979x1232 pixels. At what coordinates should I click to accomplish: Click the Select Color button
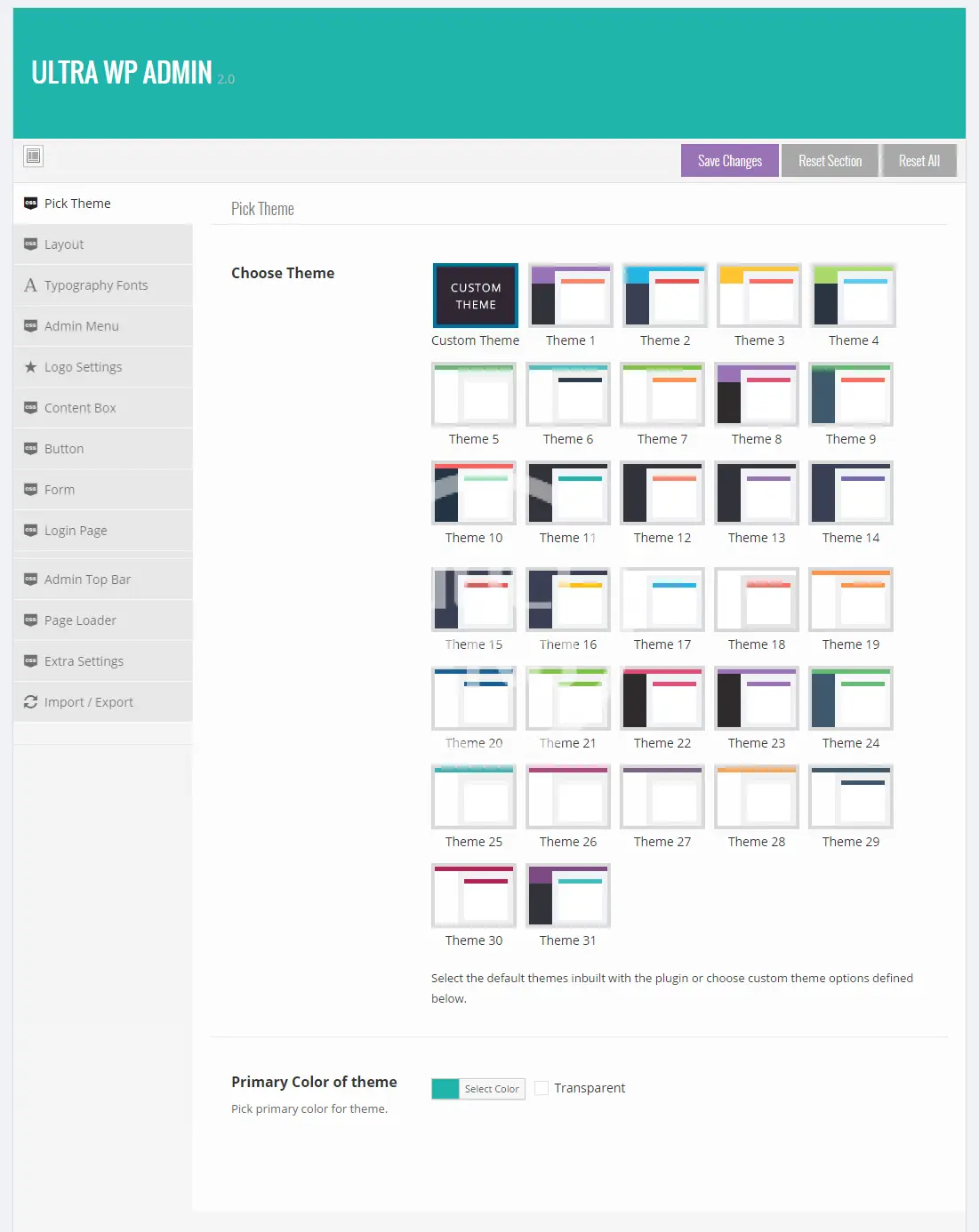coord(492,1089)
